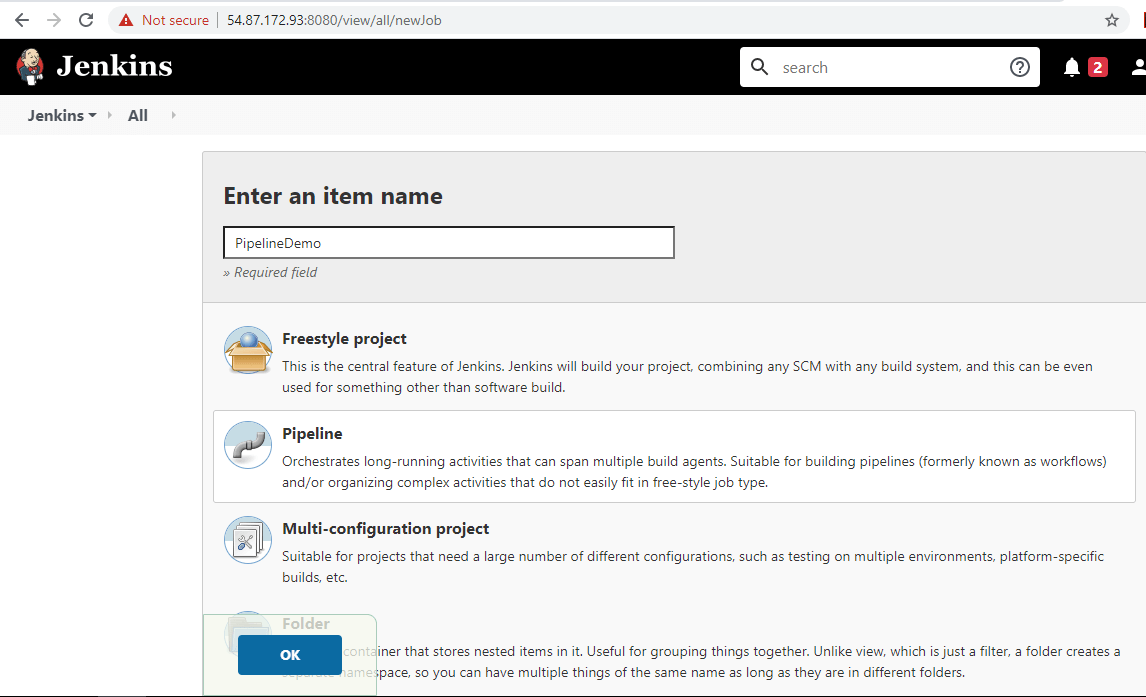Screen dimensions: 1146x697
Task: Select the All view breadcrumb
Action: [137, 115]
